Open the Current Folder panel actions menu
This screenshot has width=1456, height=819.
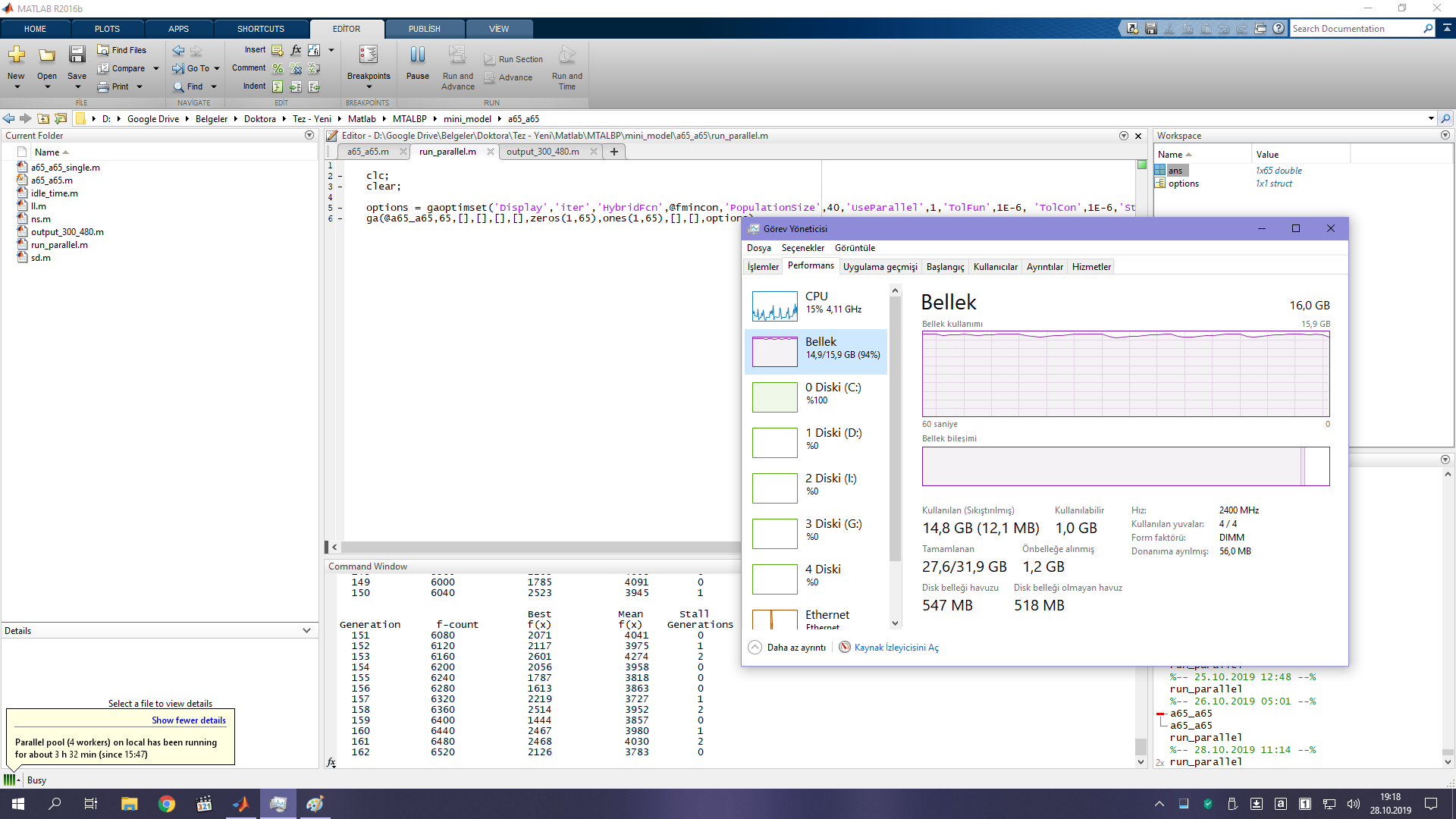309,135
